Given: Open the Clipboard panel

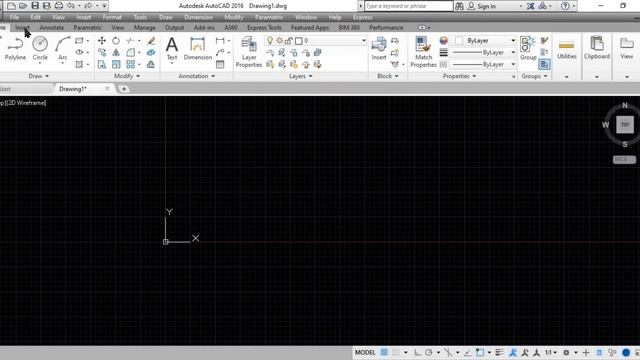Looking at the screenshot, I should coord(597,48).
